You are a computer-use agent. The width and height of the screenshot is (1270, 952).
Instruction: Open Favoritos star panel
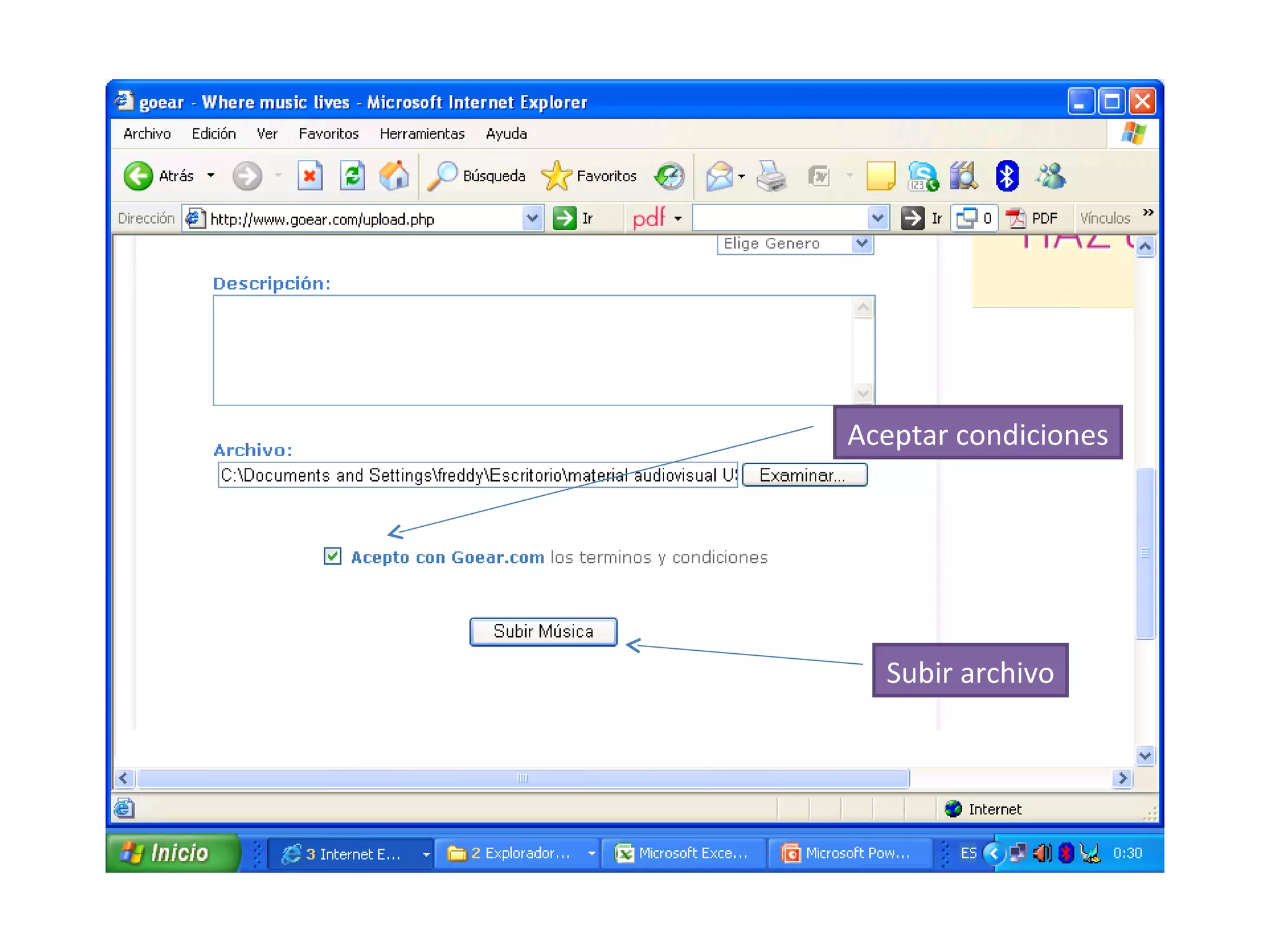pyautogui.click(x=589, y=176)
